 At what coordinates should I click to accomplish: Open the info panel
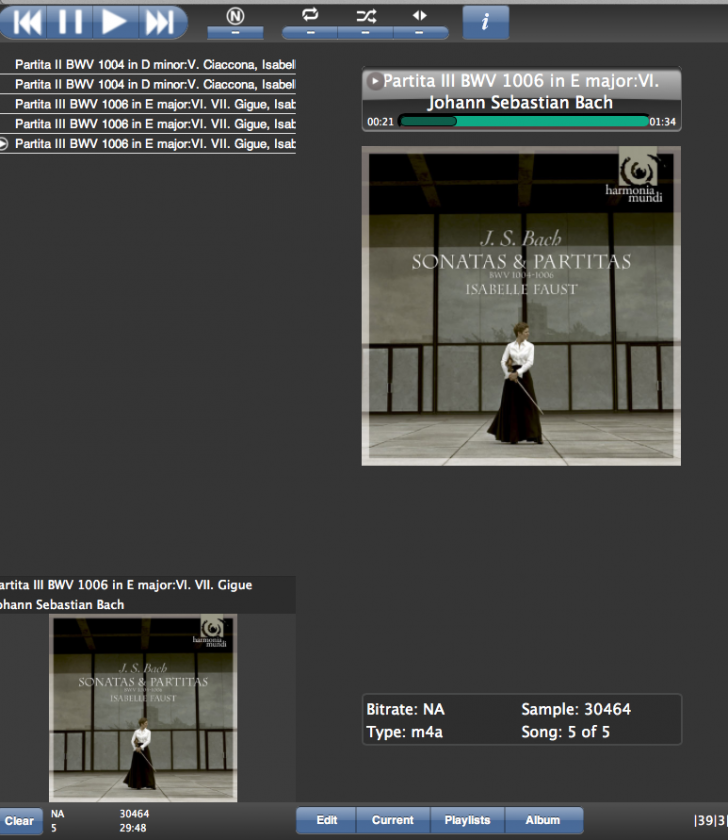pyautogui.click(x=485, y=22)
